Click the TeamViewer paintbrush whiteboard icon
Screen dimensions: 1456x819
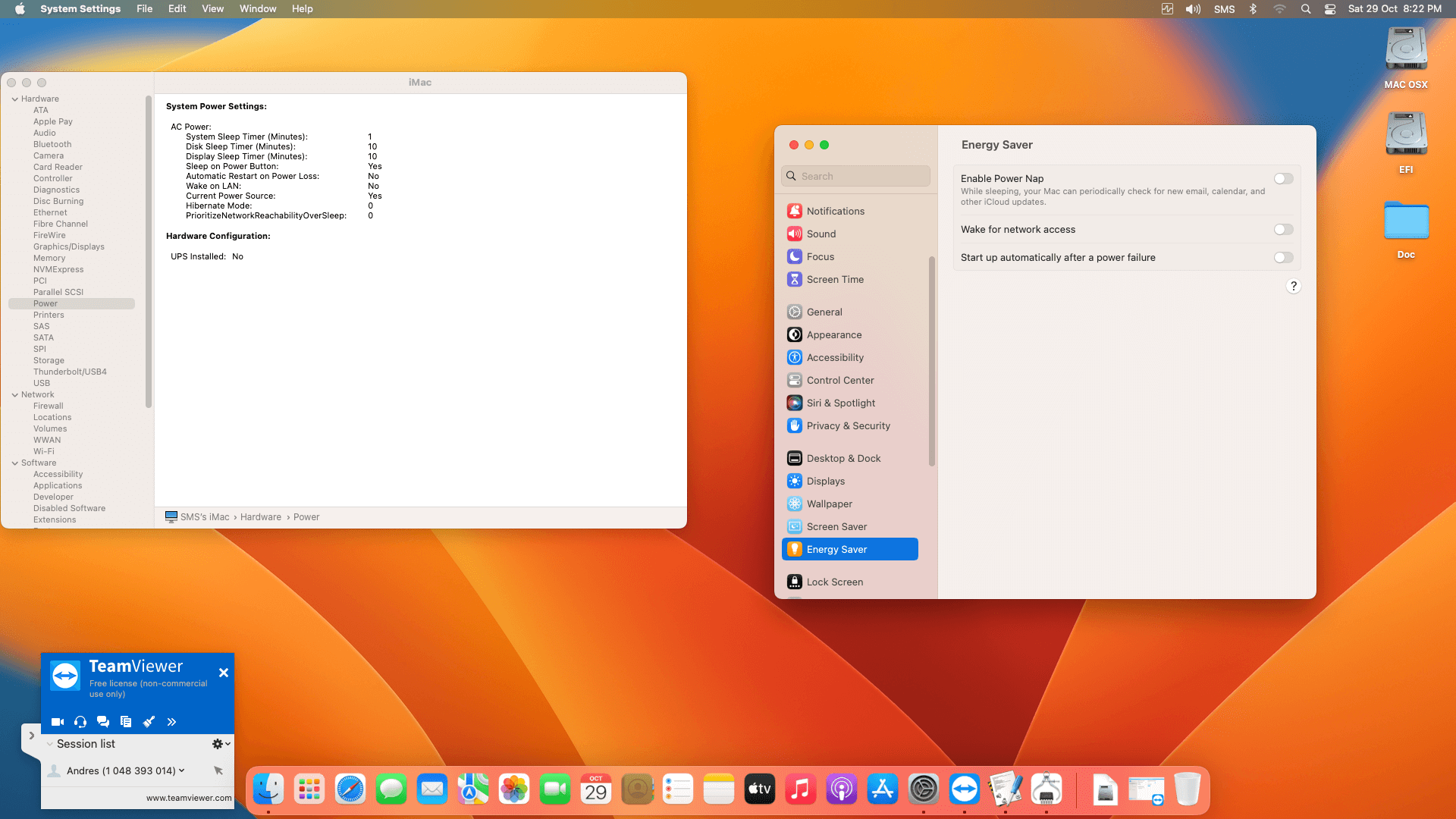(x=149, y=722)
